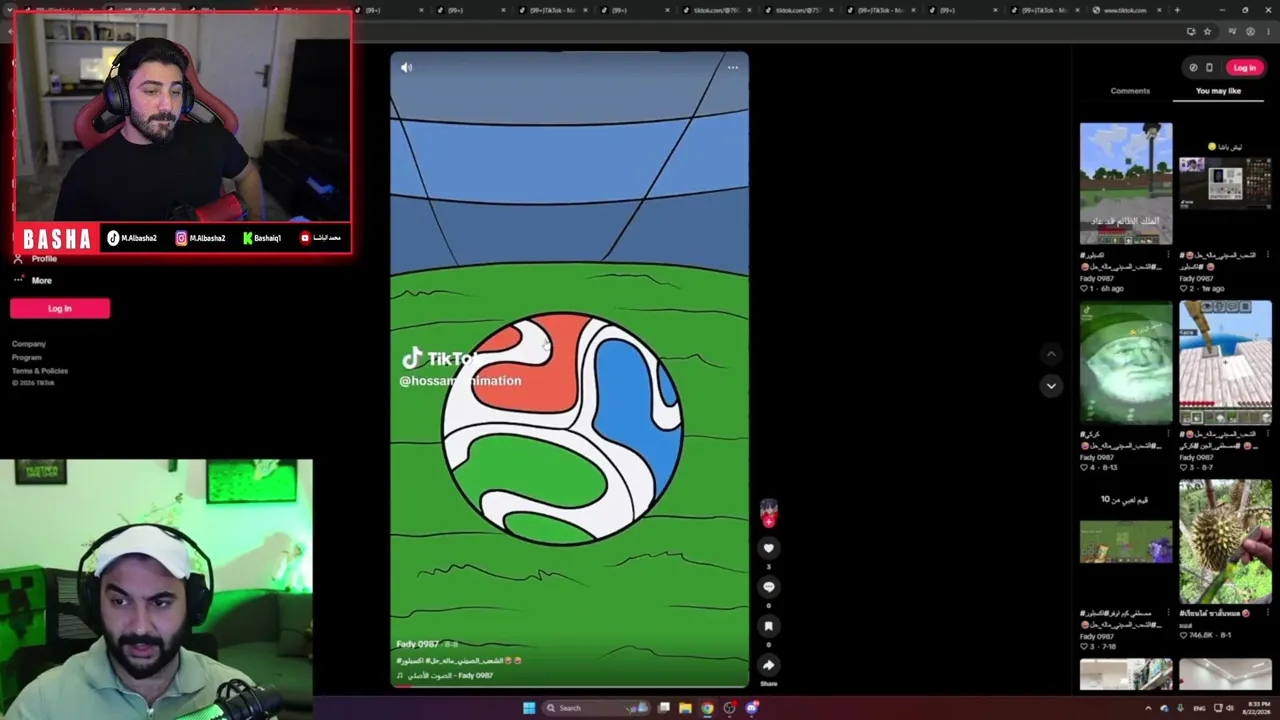1280x720 pixels.
Task: Open Google Chrome from the taskbar
Action: [x=707, y=708]
